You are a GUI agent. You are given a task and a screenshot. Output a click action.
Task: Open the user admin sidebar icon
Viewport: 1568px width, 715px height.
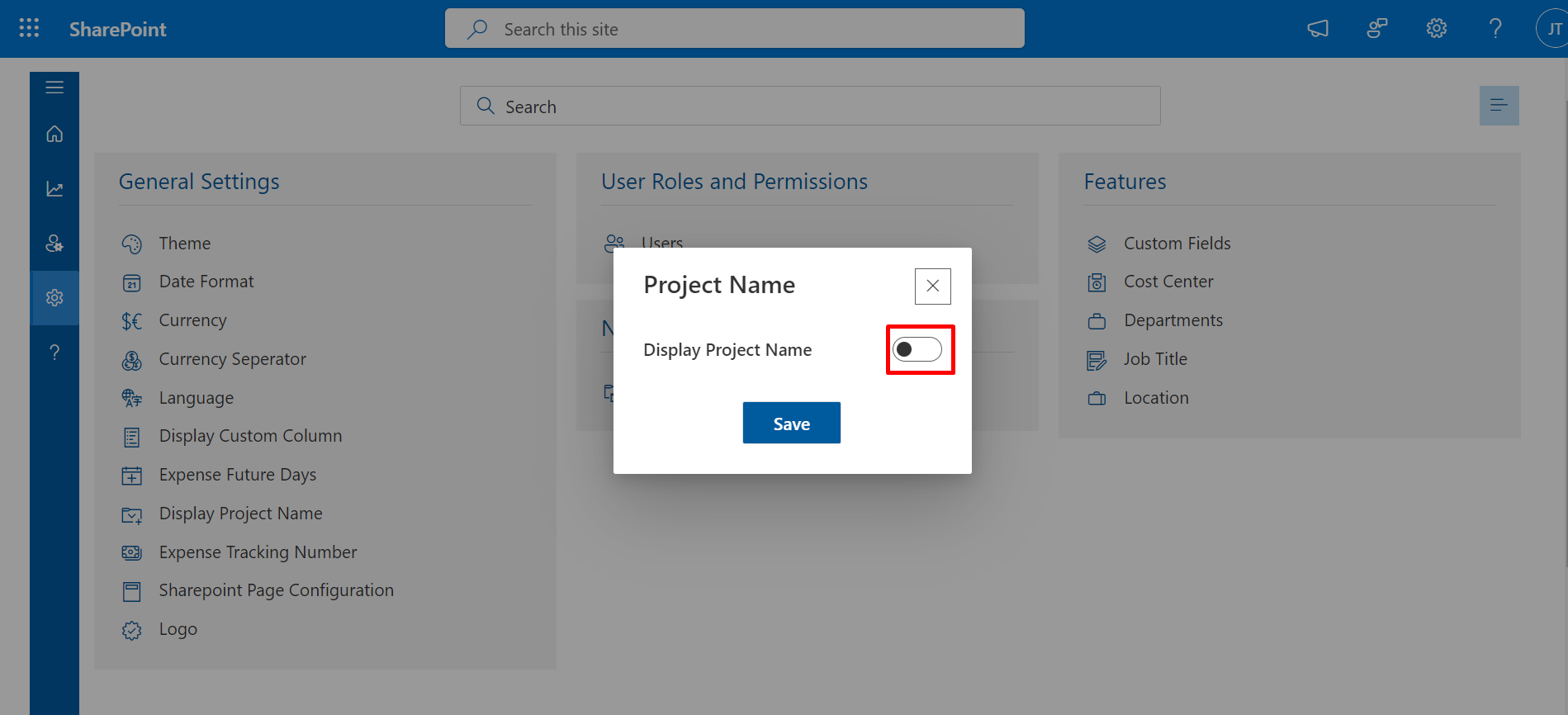(x=54, y=244)
